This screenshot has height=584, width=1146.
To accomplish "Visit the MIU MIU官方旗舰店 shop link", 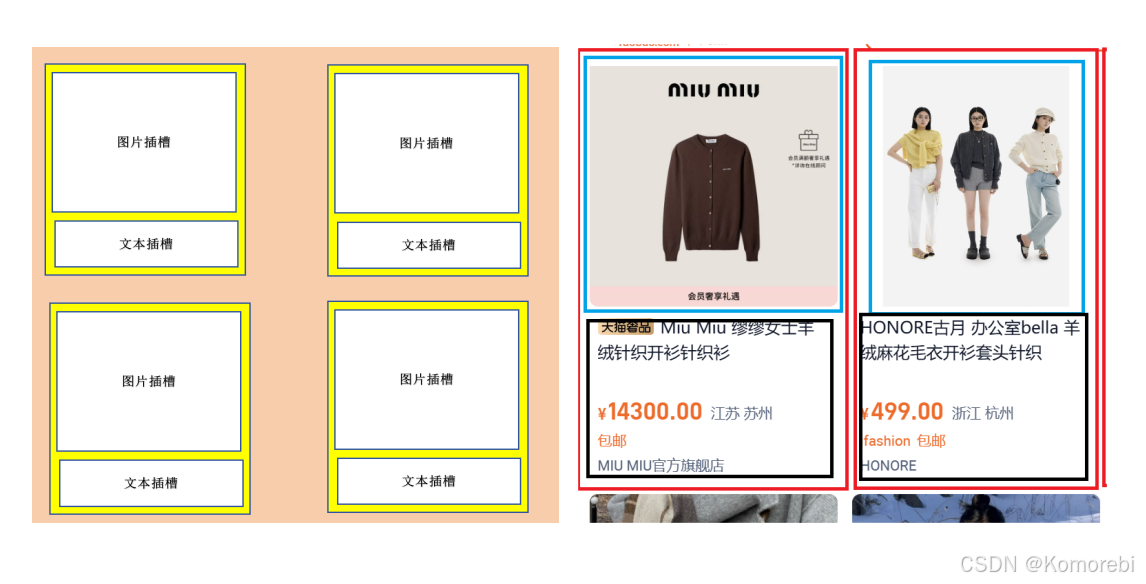I will coord(661,466).
